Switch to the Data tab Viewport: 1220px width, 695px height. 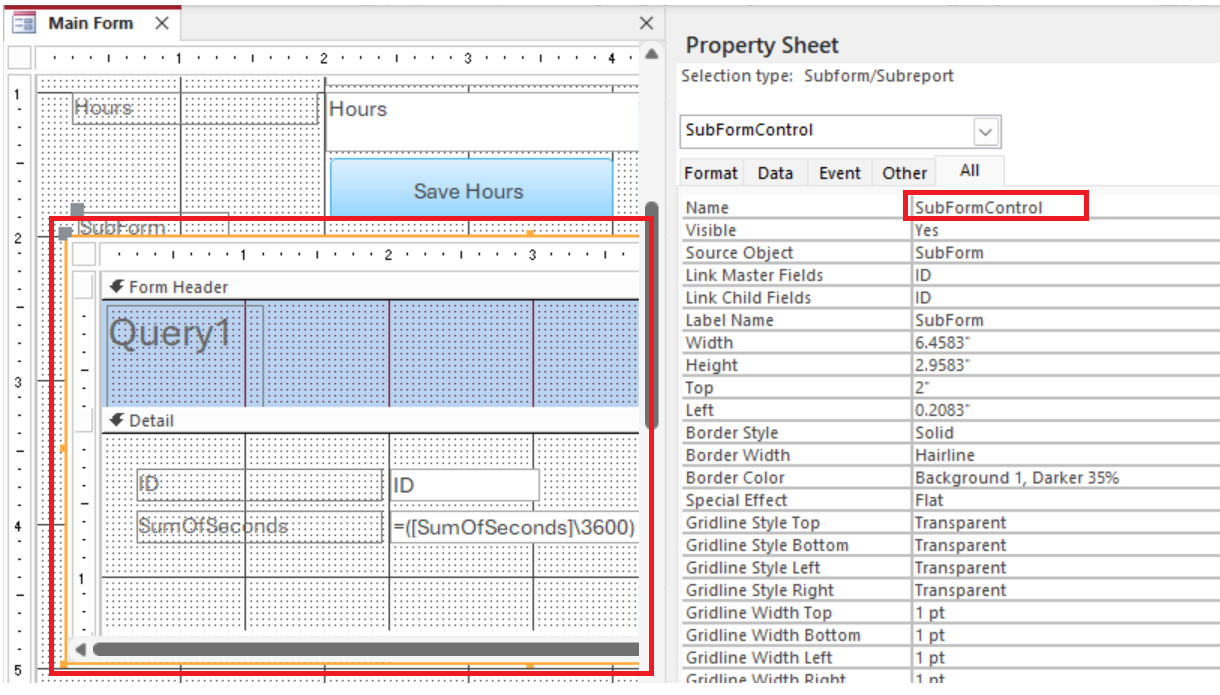click(775, 173)
